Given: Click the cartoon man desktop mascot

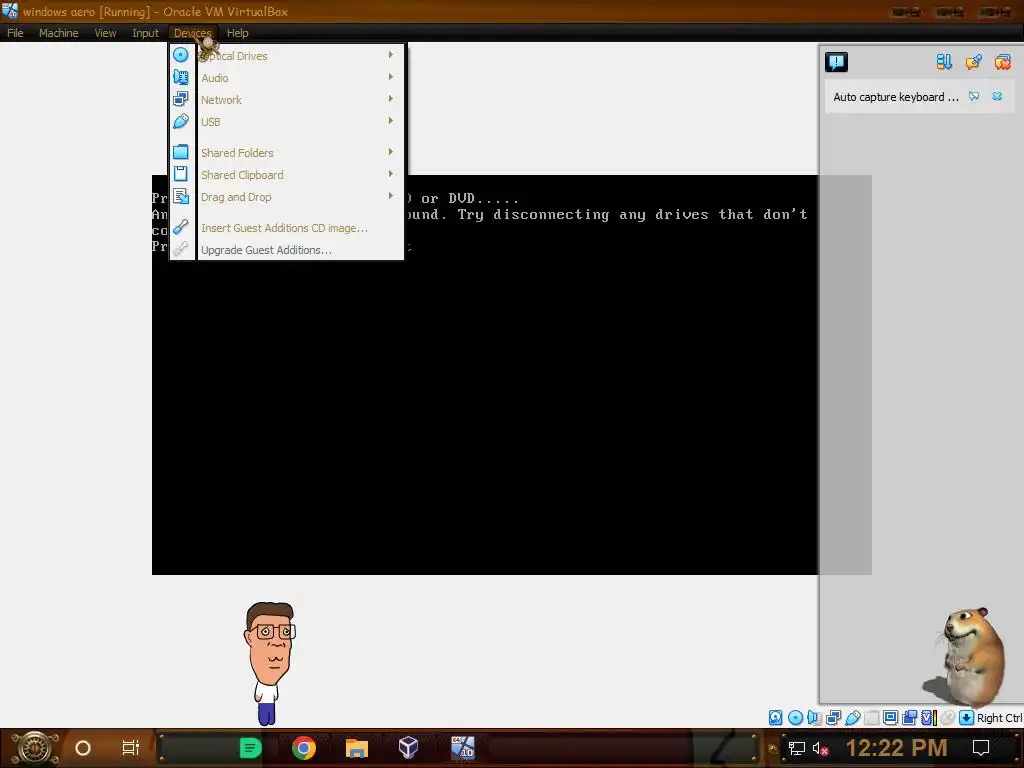Looking at the screenshot, I should click(x=270, y=663).
